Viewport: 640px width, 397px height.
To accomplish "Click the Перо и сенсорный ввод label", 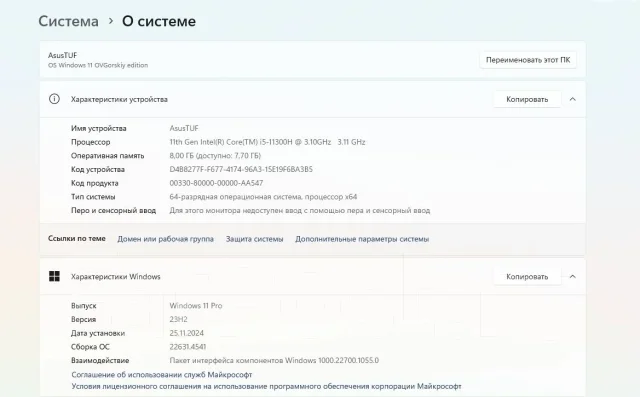I will (x=113, y=211).
